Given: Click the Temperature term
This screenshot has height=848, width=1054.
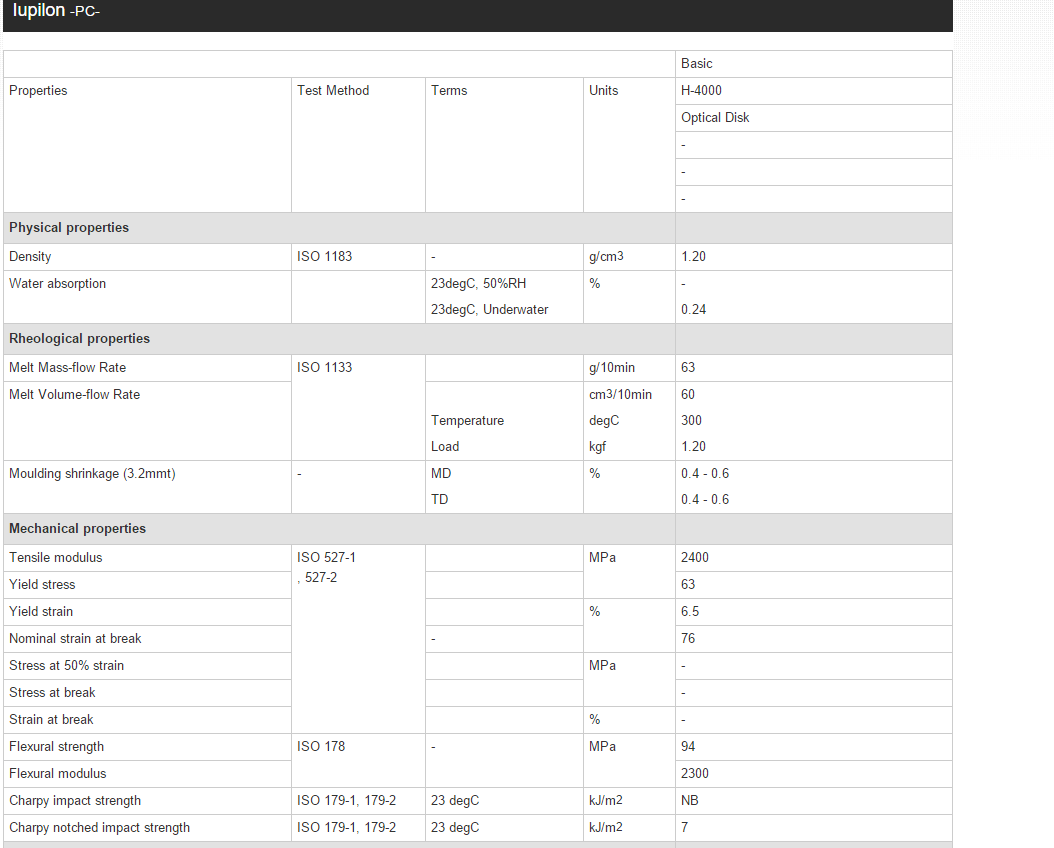Looking at the screenshot, I should tap(467, 421).
